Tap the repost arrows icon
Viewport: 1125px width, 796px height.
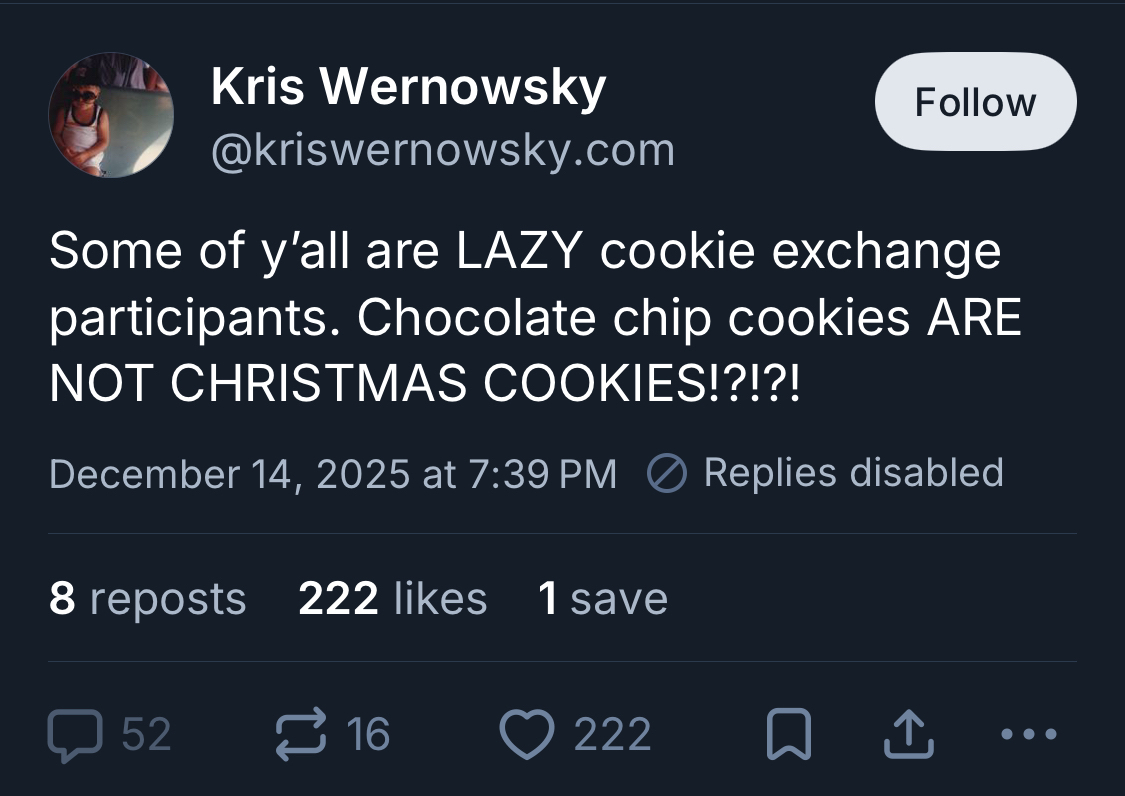(x=301, y=735)
